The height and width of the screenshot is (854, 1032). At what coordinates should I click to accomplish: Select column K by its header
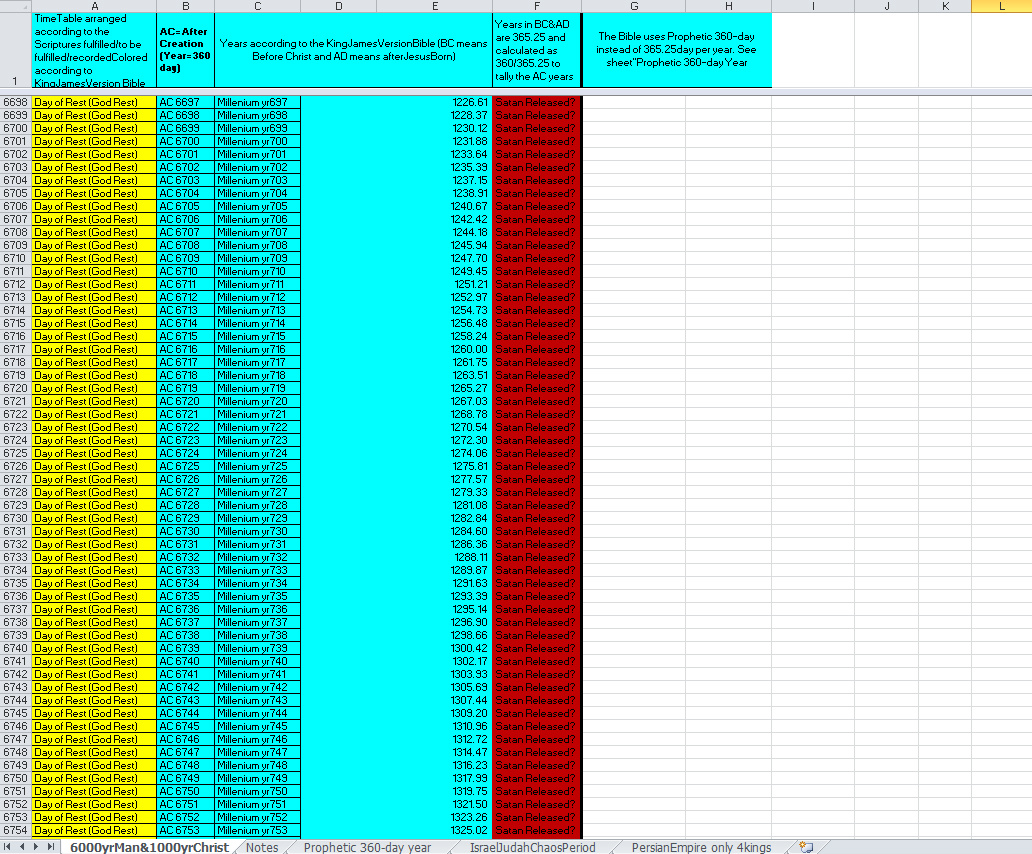point(944,6)
